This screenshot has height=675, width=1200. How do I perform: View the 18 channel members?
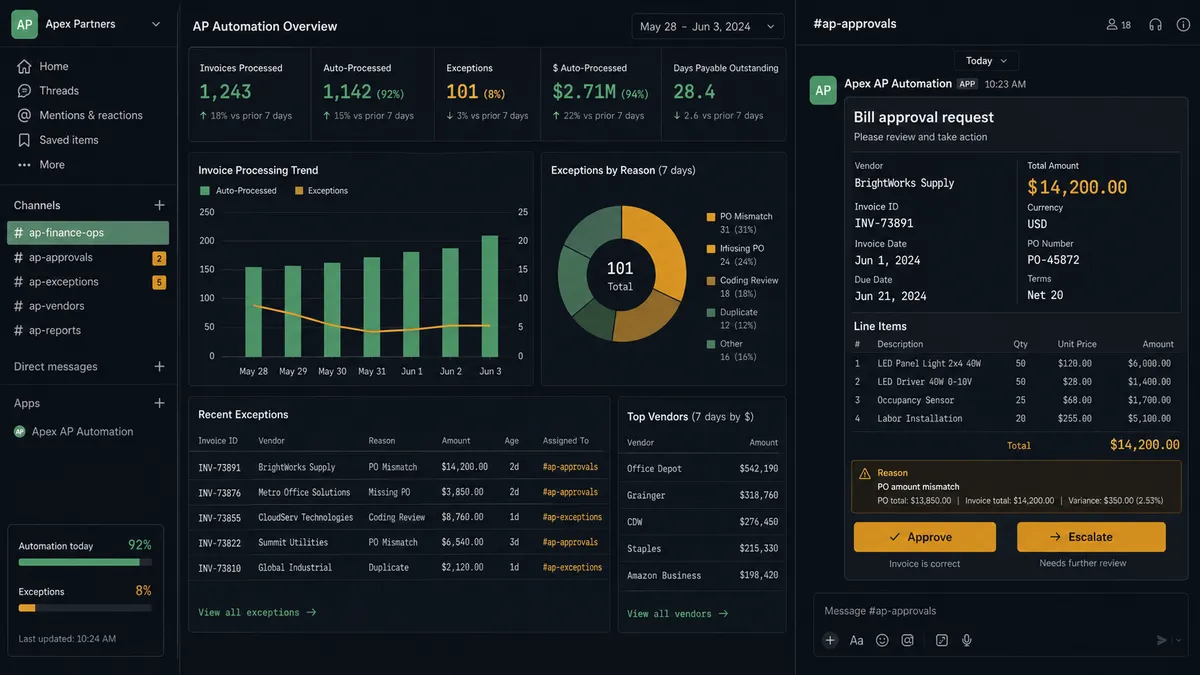[1118, 24]
